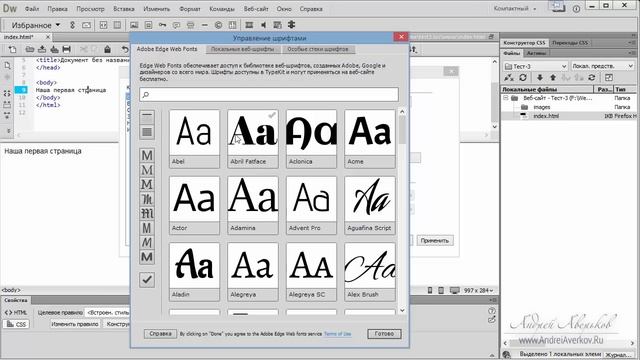
Task: Toggle the first M font style filter
Action: coord(147,155)
